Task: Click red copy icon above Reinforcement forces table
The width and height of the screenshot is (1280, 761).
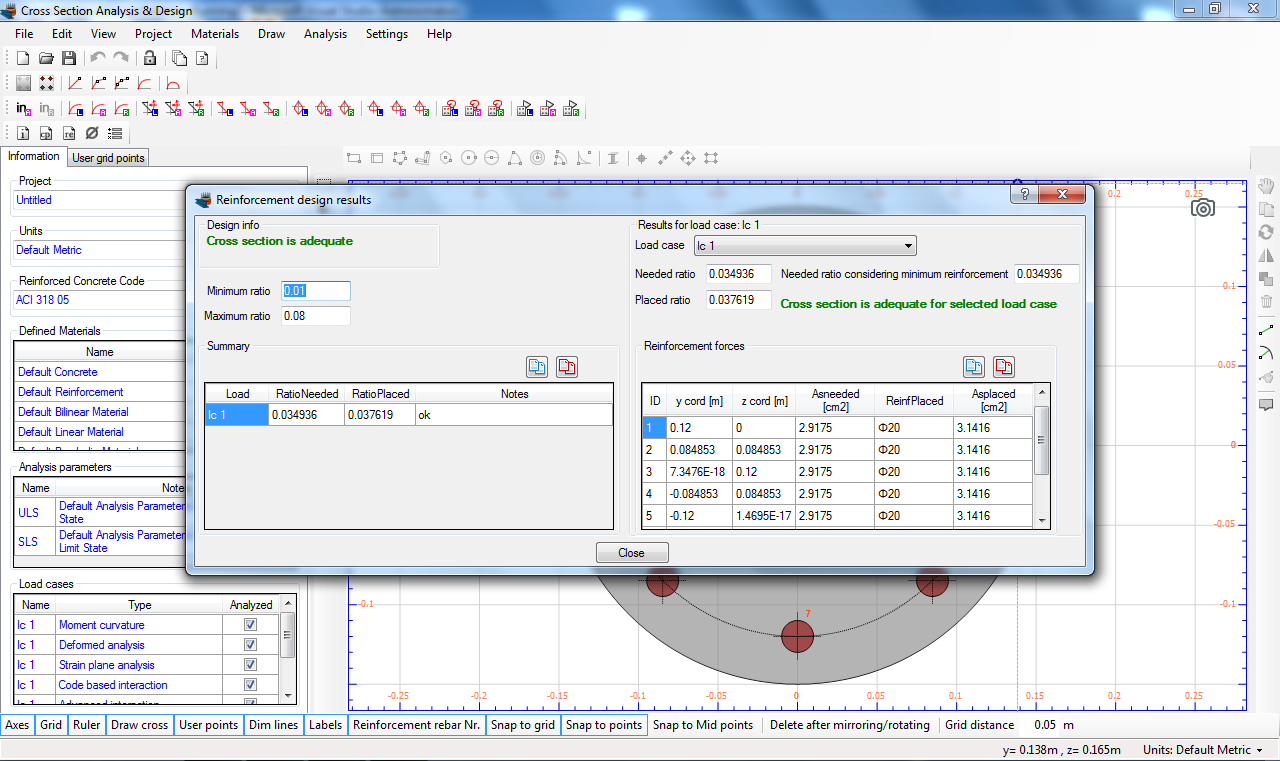Action: click(x=1004, y=367)
